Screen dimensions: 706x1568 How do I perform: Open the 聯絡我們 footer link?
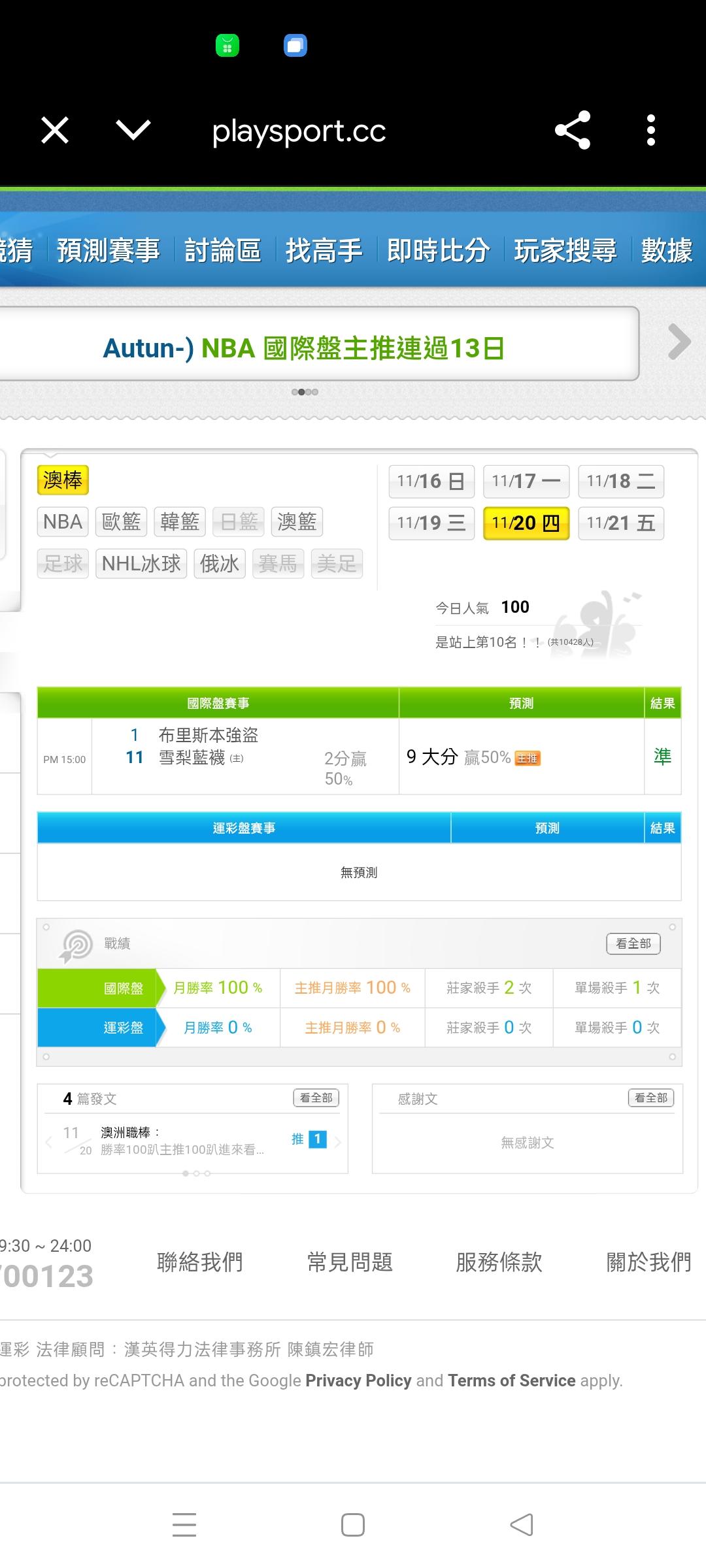[200, 1262]
